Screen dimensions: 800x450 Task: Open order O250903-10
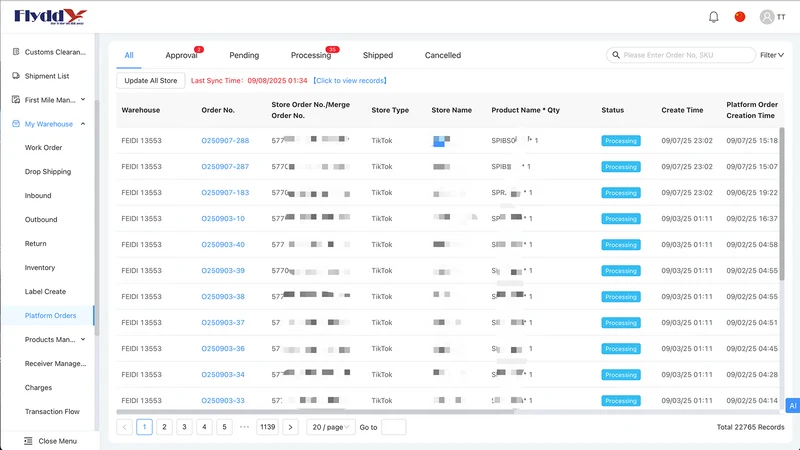tap(223, 218)
